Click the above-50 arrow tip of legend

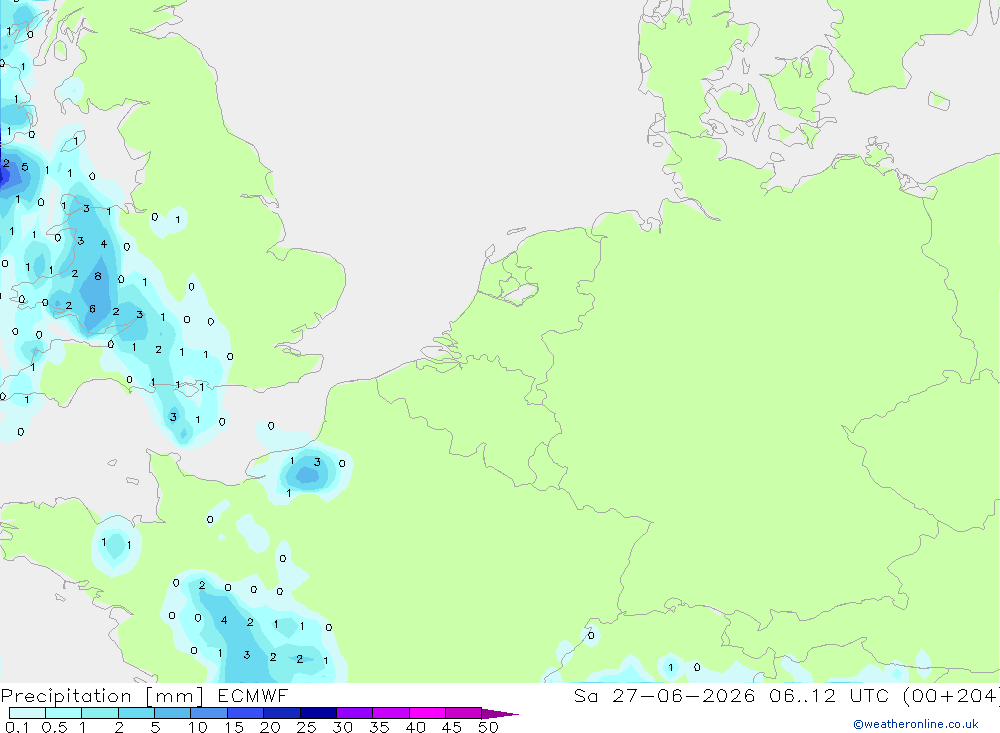(500, 714)
